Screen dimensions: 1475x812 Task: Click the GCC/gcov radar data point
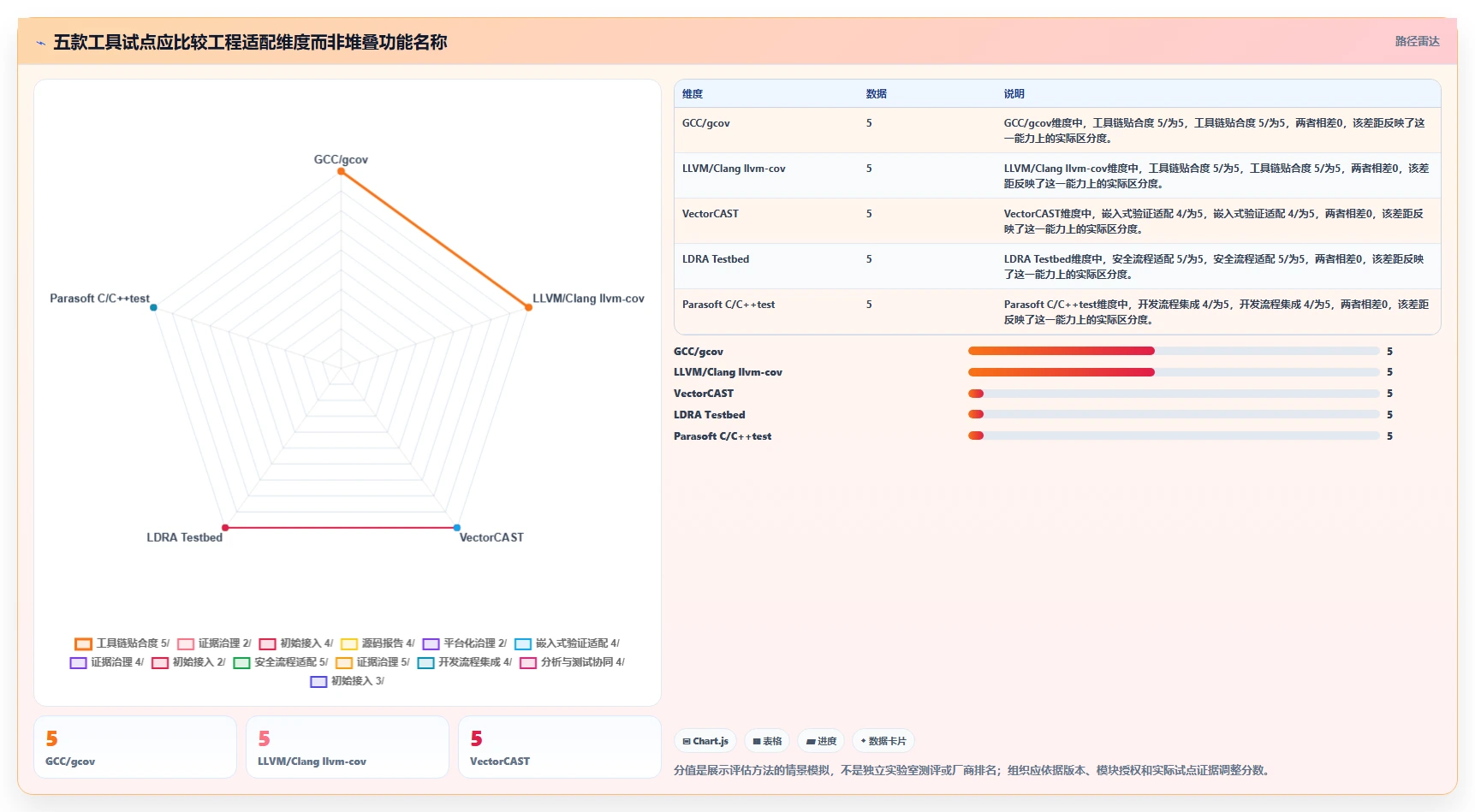point(341,171)
